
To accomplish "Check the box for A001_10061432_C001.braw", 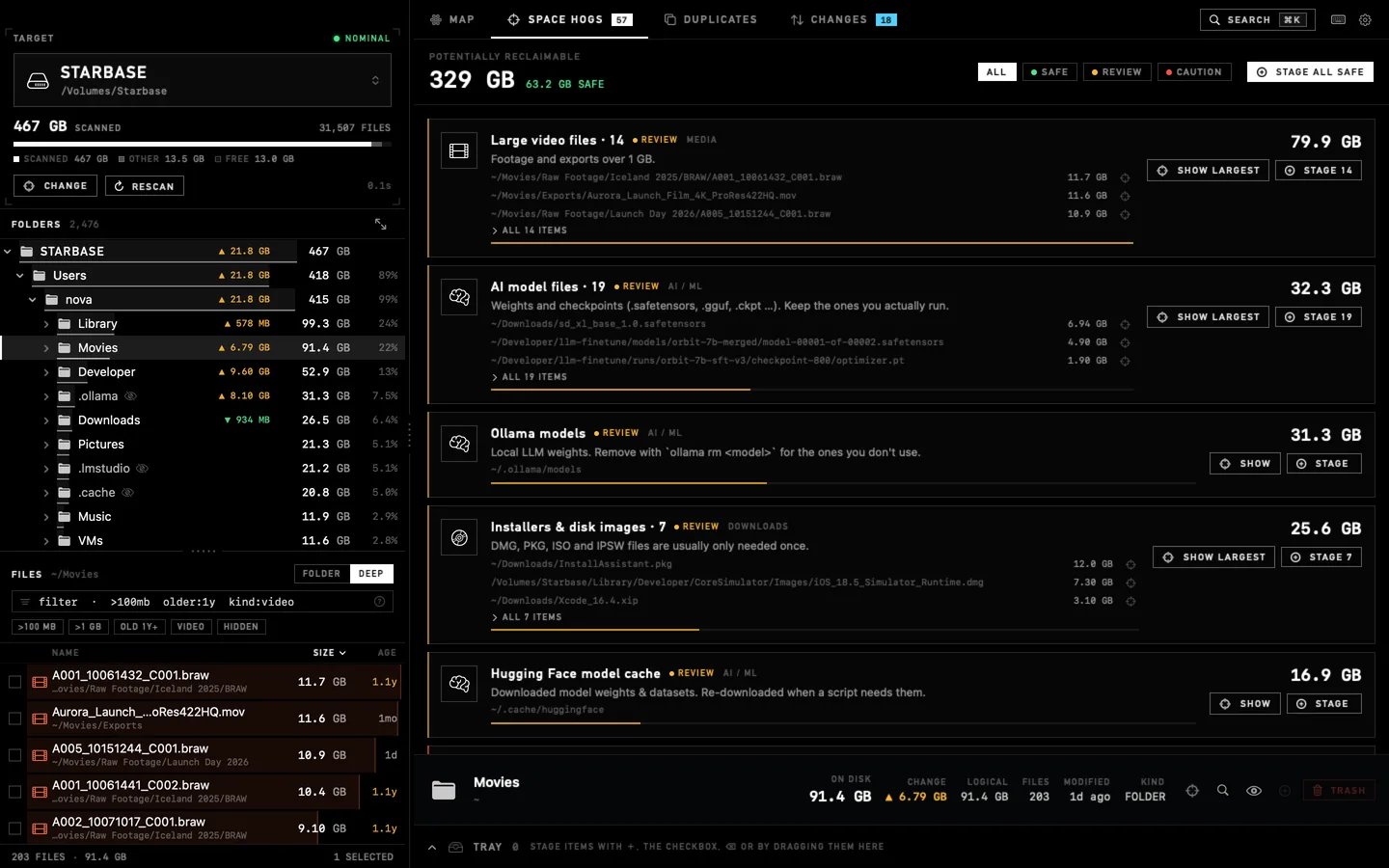I will [x=14, y=682].
